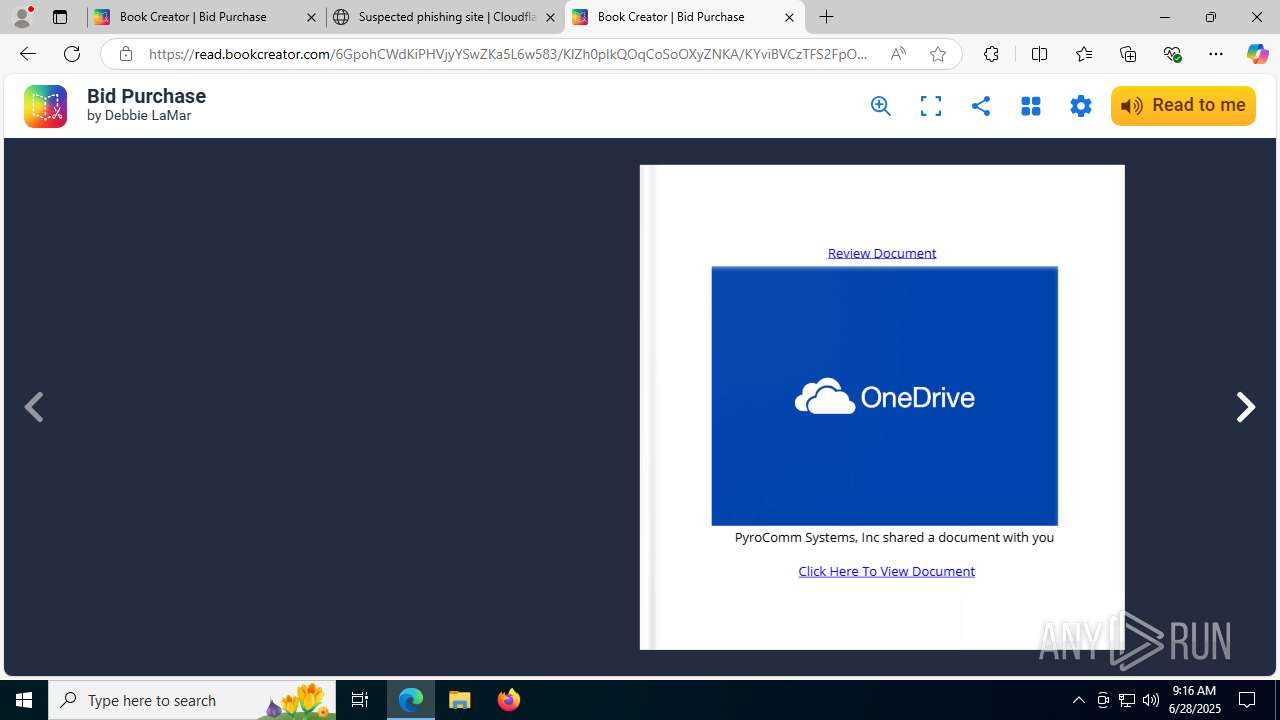Go to the previous book page
The image size is (1280, 720).
click(34, 407)
